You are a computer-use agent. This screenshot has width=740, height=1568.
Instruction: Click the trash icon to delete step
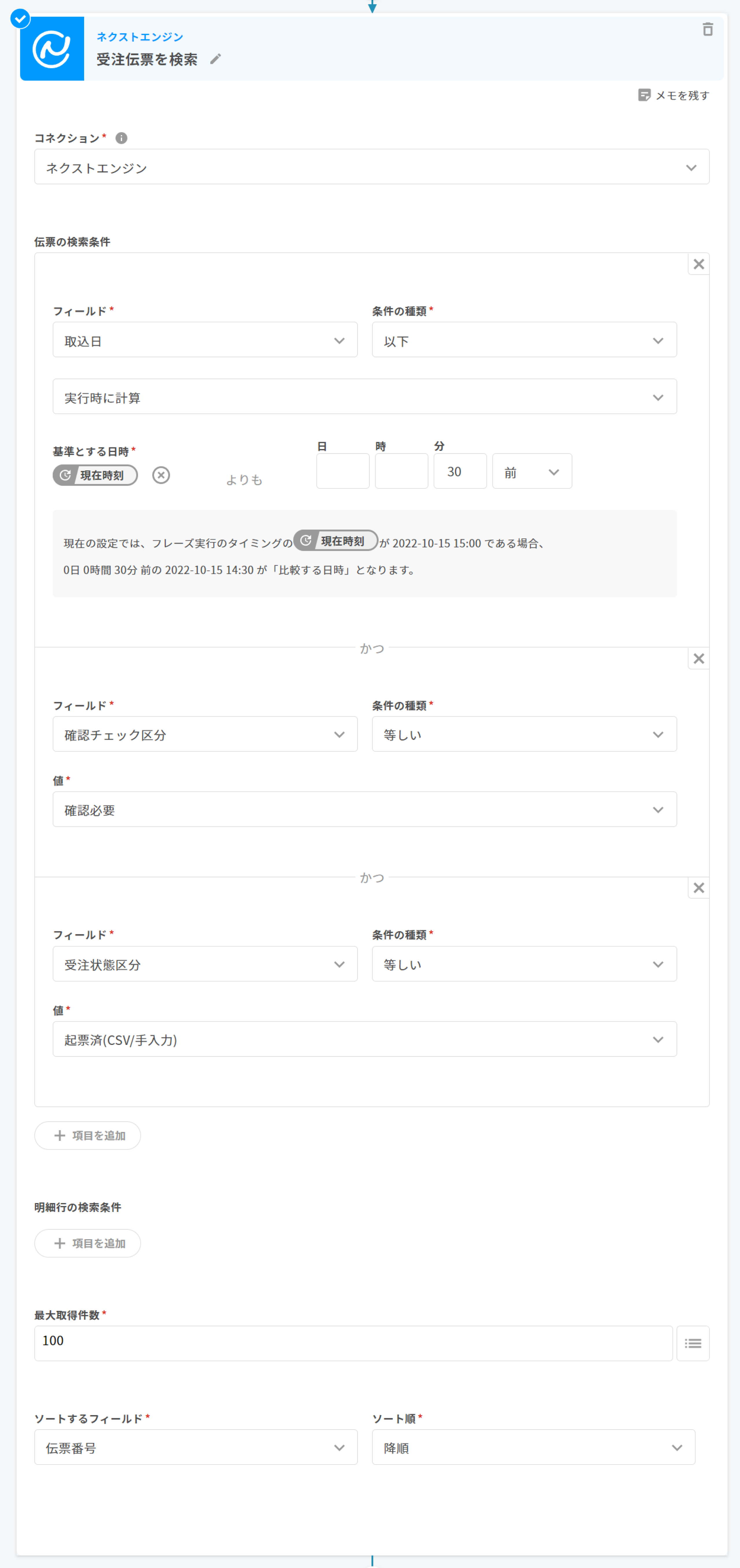tap(707, 29)
